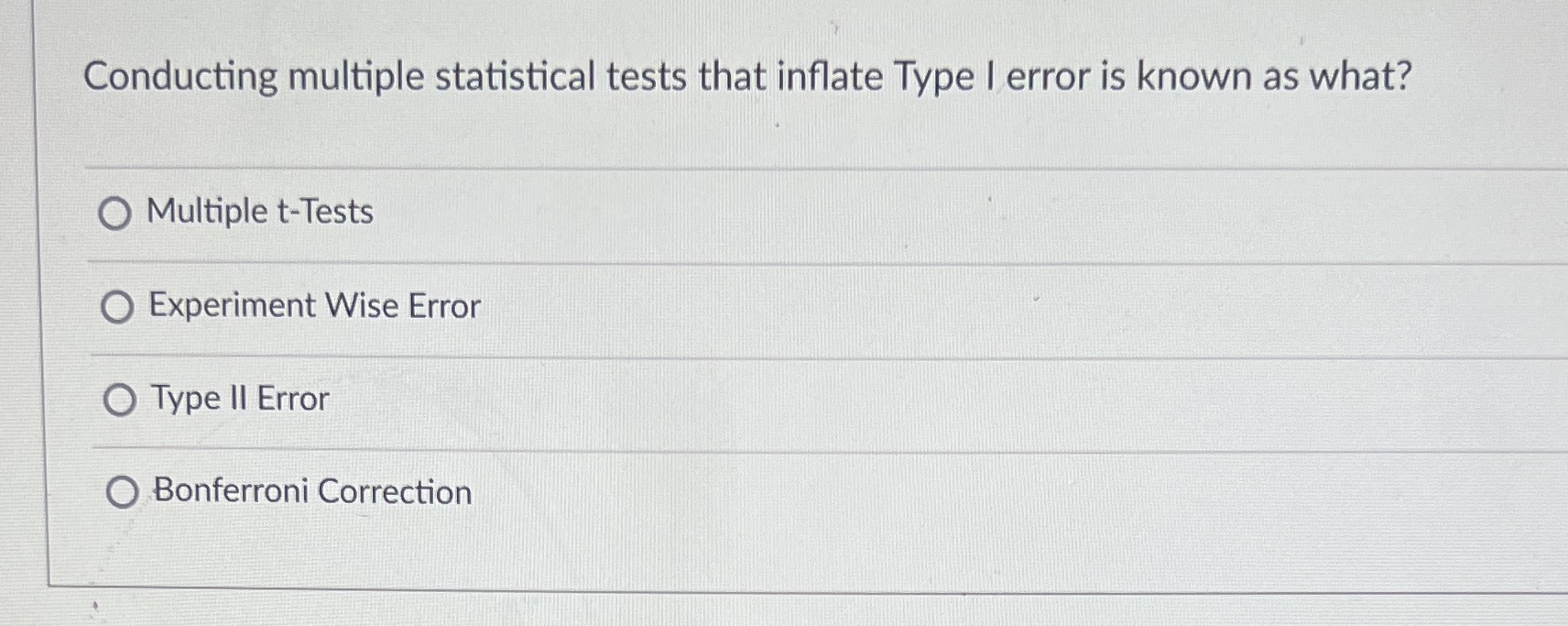
Task: Choose the answer option Bonferroni Correction
Action: [311, 493]
